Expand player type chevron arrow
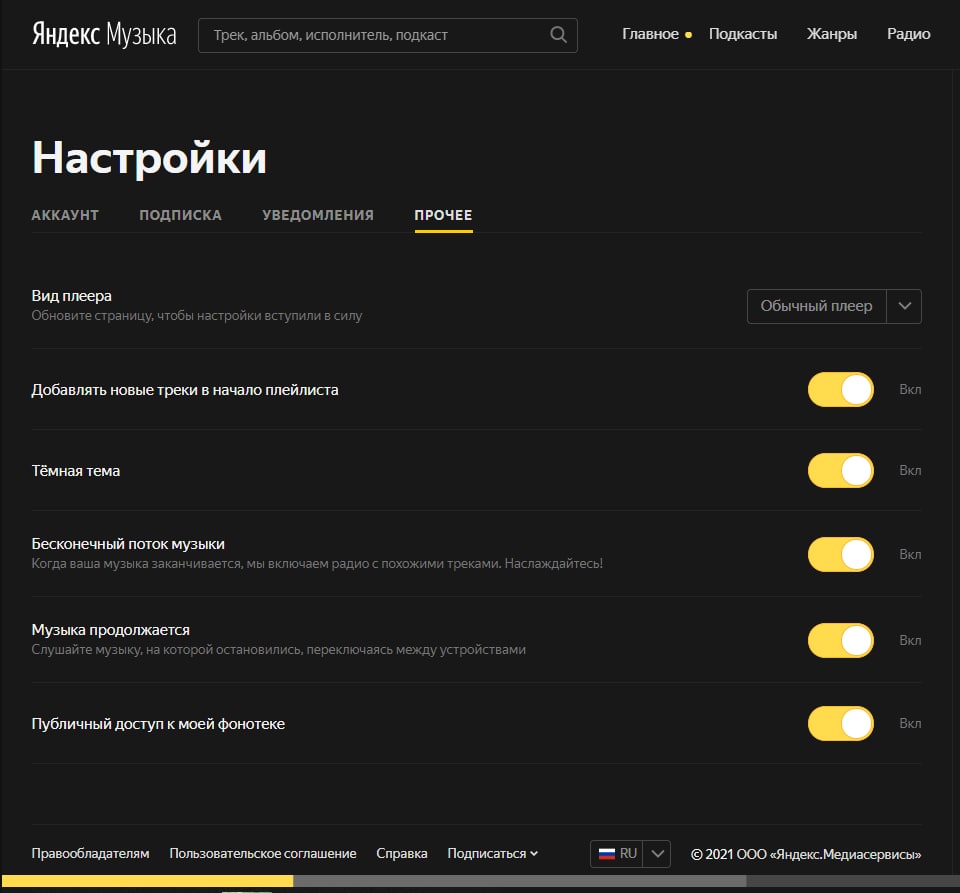The image size is (960, 893). click(904, 307)
